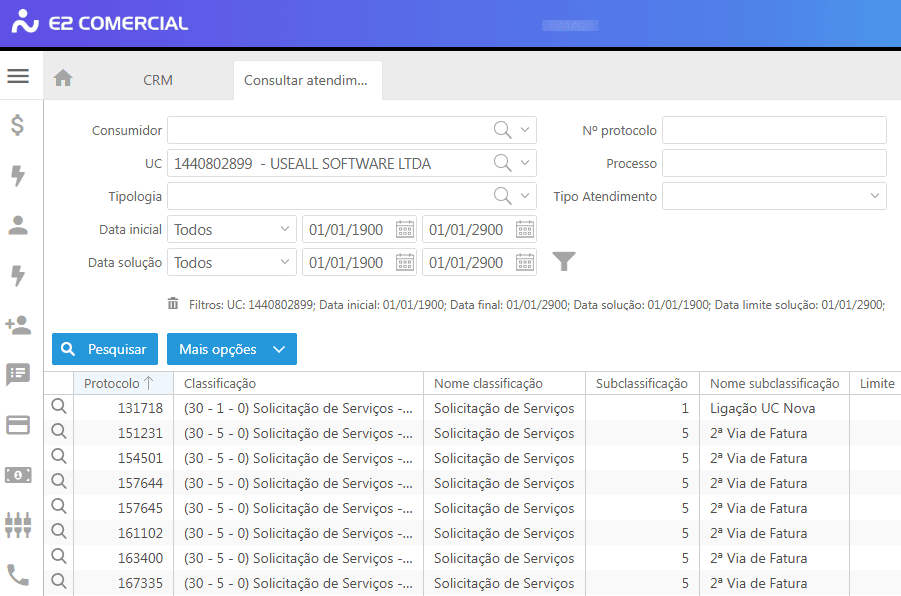Open the phone icon in the sidebar

(18, 574)
